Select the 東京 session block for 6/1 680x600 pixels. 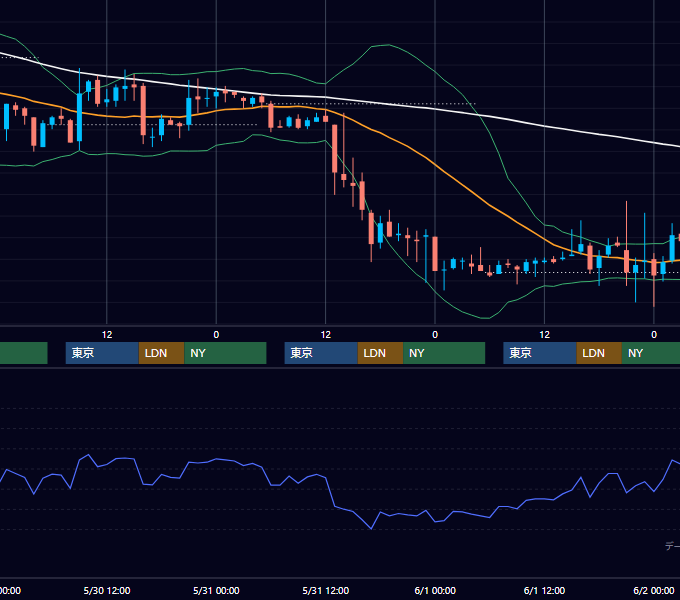click(x=540, y=353)
